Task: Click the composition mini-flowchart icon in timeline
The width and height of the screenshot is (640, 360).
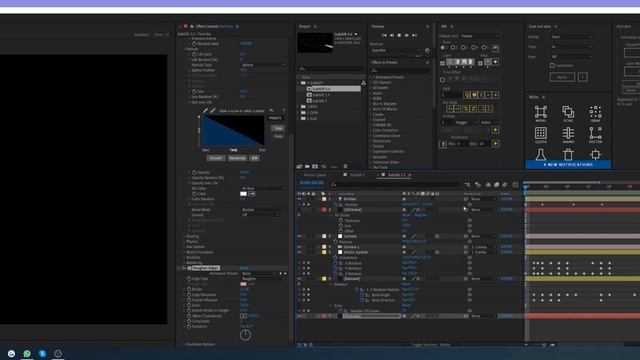Action: pyautogui.click(x=467, y=185)
